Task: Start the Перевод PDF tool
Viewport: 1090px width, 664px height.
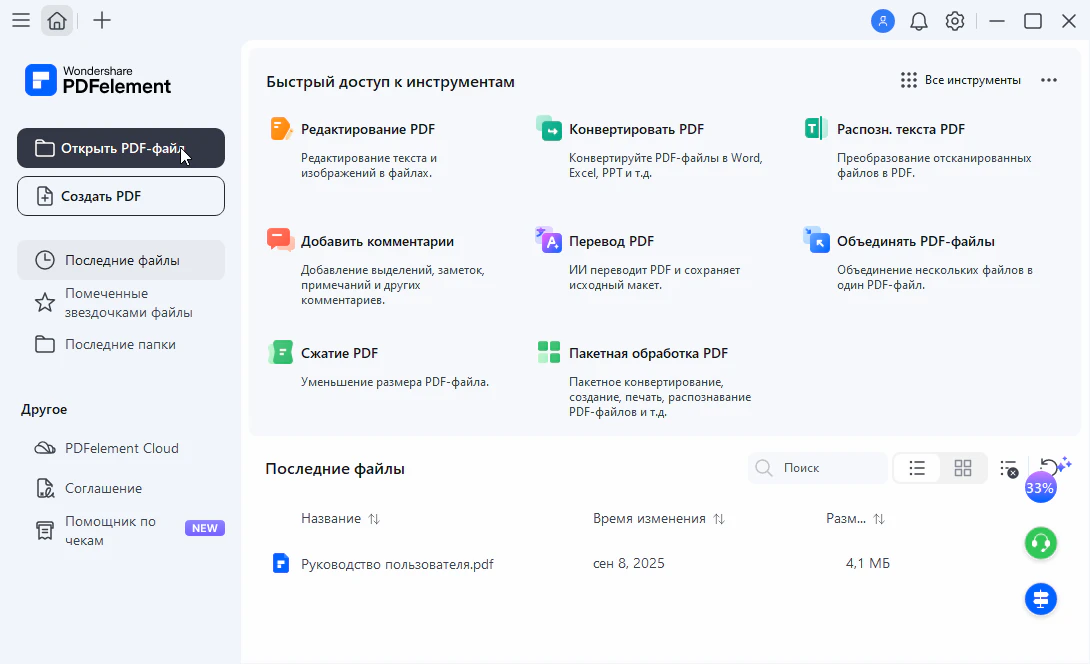Action: click(x=611, y=241)
